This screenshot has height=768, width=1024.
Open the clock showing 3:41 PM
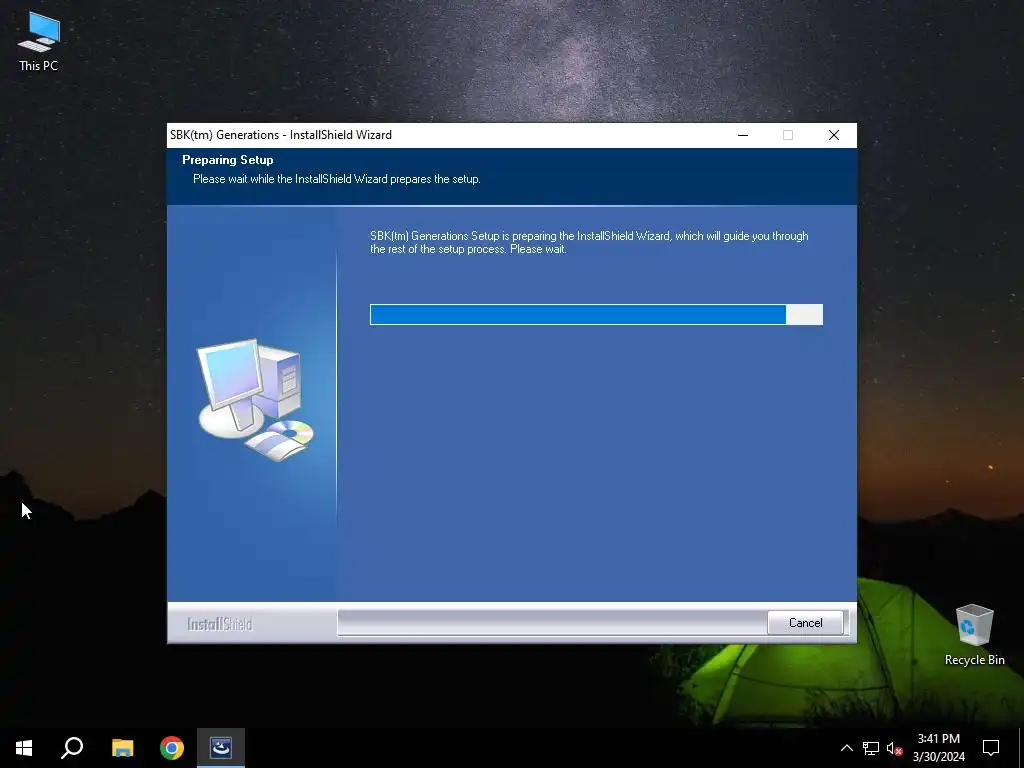coord(938,748)
